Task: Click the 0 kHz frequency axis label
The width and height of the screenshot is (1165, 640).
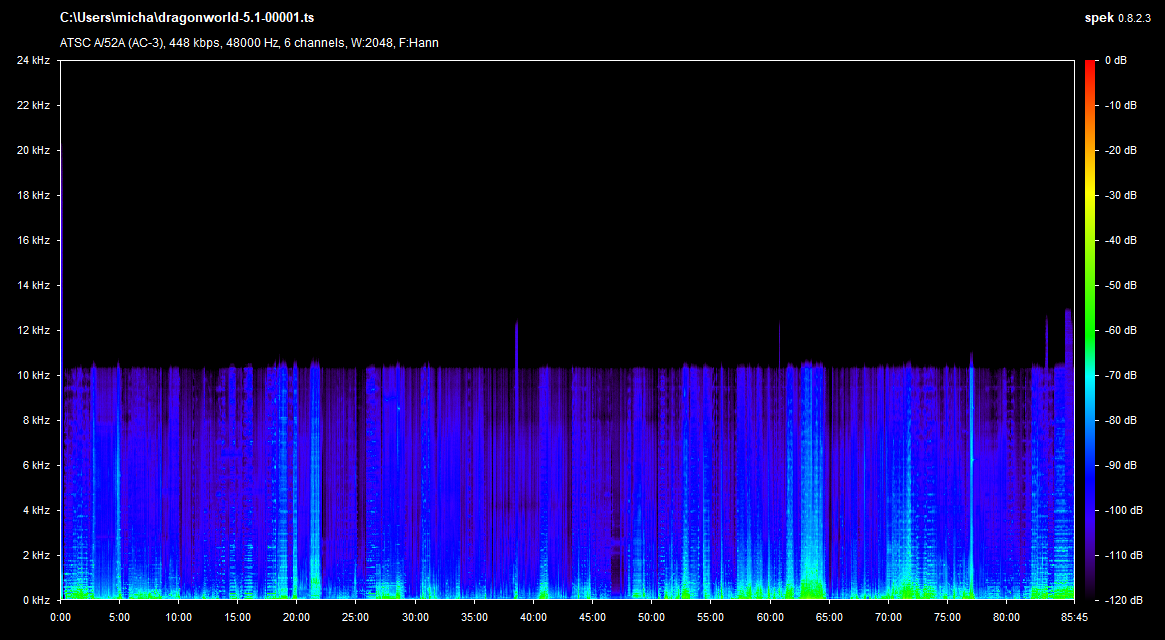Action: 36,600
